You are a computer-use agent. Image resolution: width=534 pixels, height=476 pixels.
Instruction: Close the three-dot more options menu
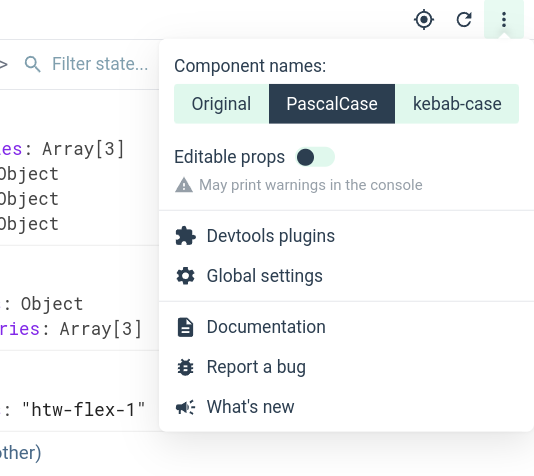[x=504, y=19]
